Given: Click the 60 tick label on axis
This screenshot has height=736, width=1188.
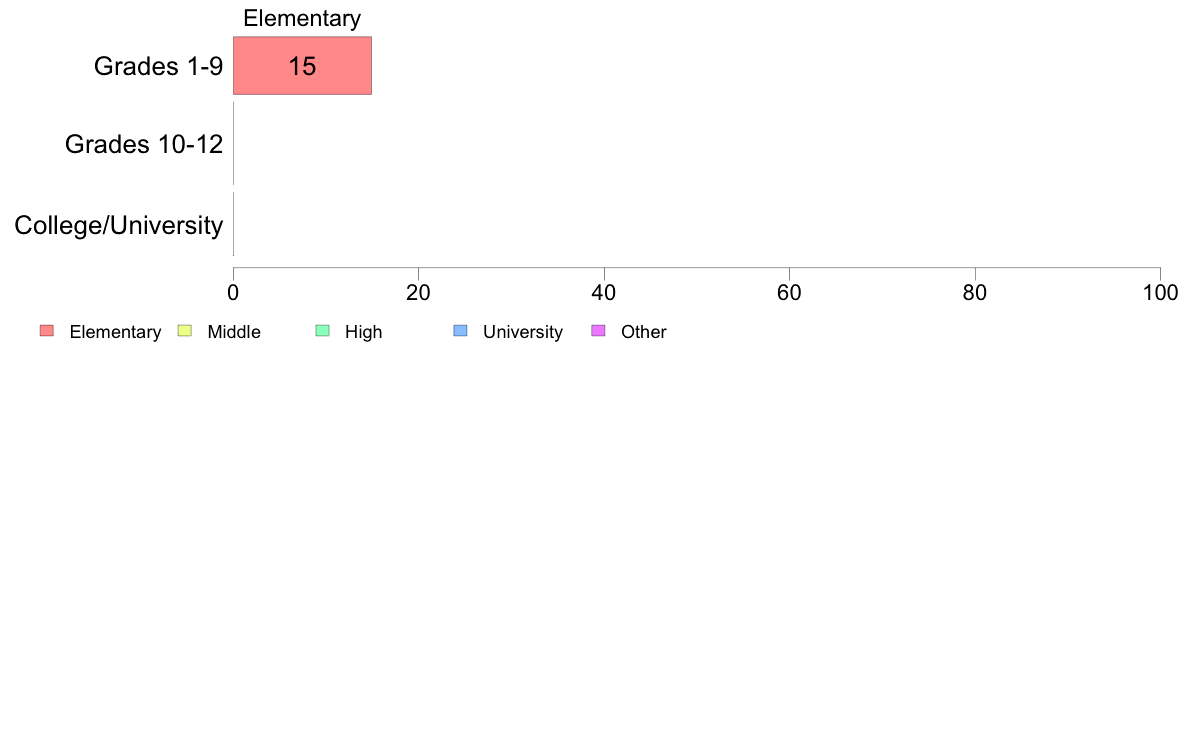Looking at the screenshot, I should point(789,293).
